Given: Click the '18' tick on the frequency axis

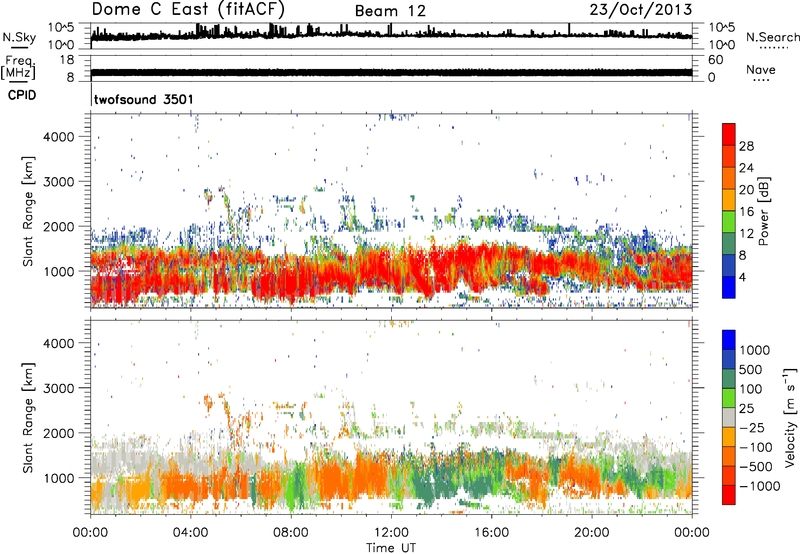Looking at the screenshot, I should [67, 60].
